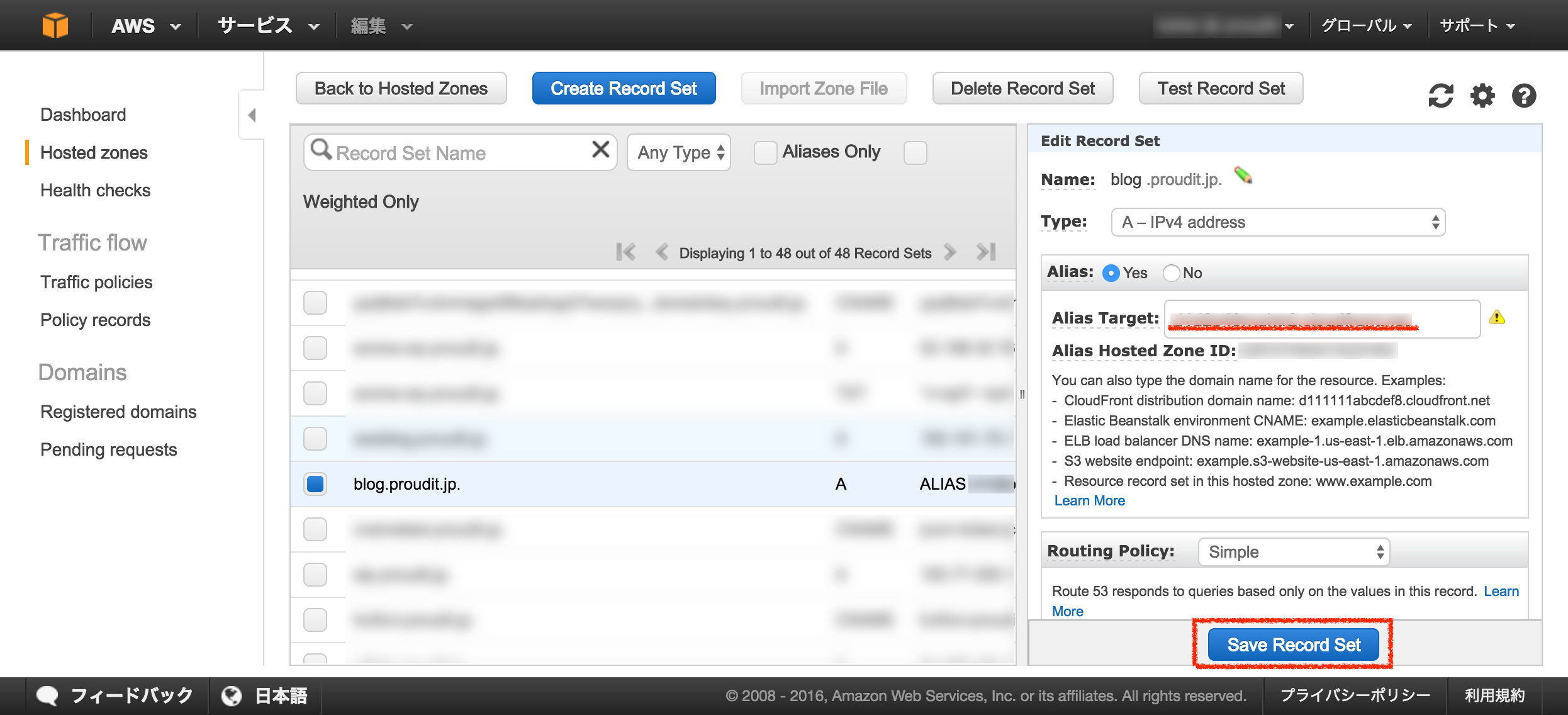Image resolution: width=1568 pixels, height=715 pixels.
Task: Click Create Record Set button
Action: point(624,88)
